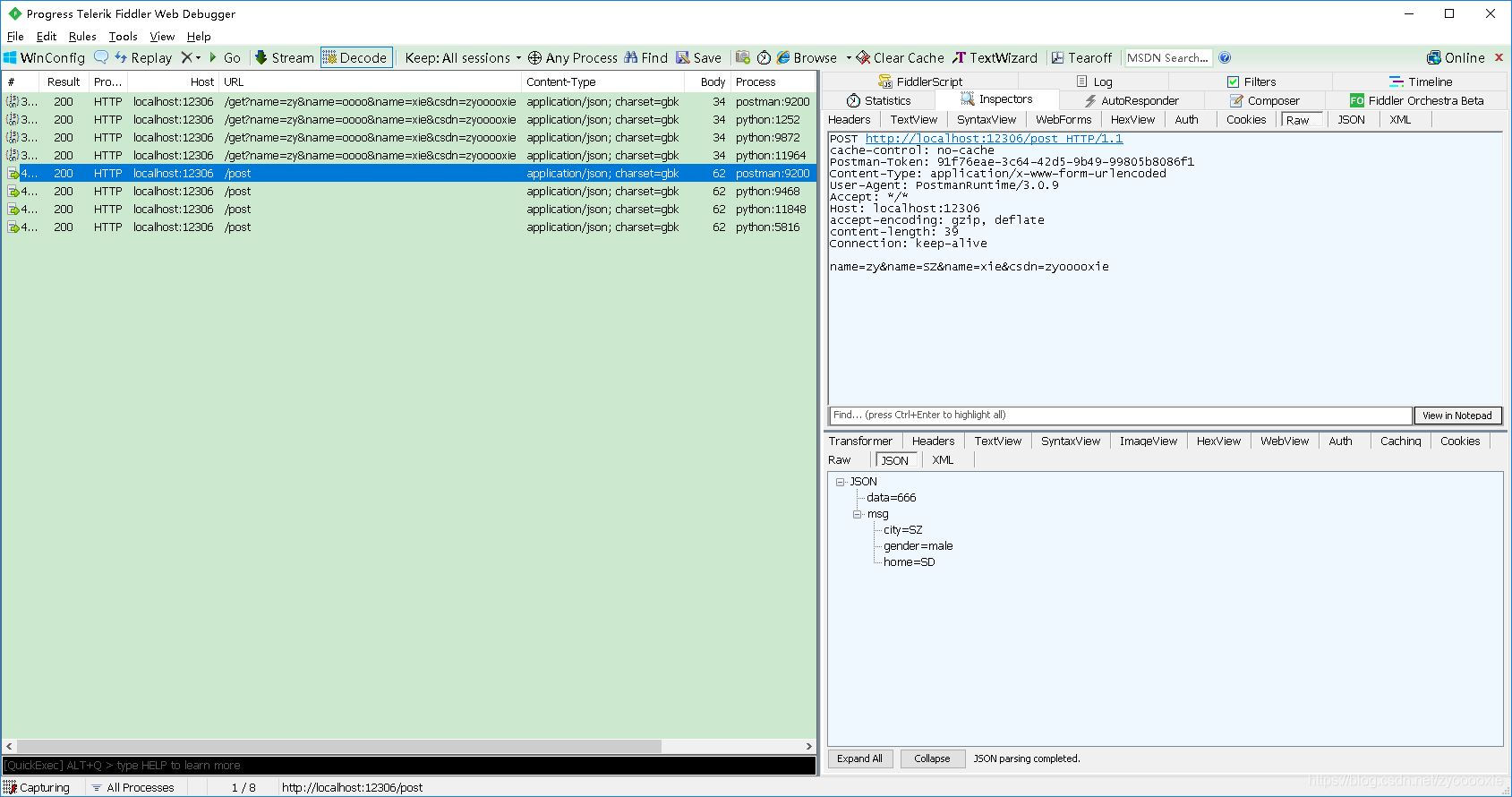Open the localhost:12306/post request link

[x=994, y=139]
